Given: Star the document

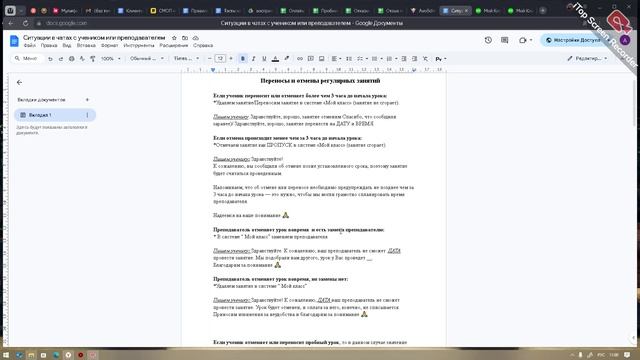Looking at the screenshot, I should point(174,38).
